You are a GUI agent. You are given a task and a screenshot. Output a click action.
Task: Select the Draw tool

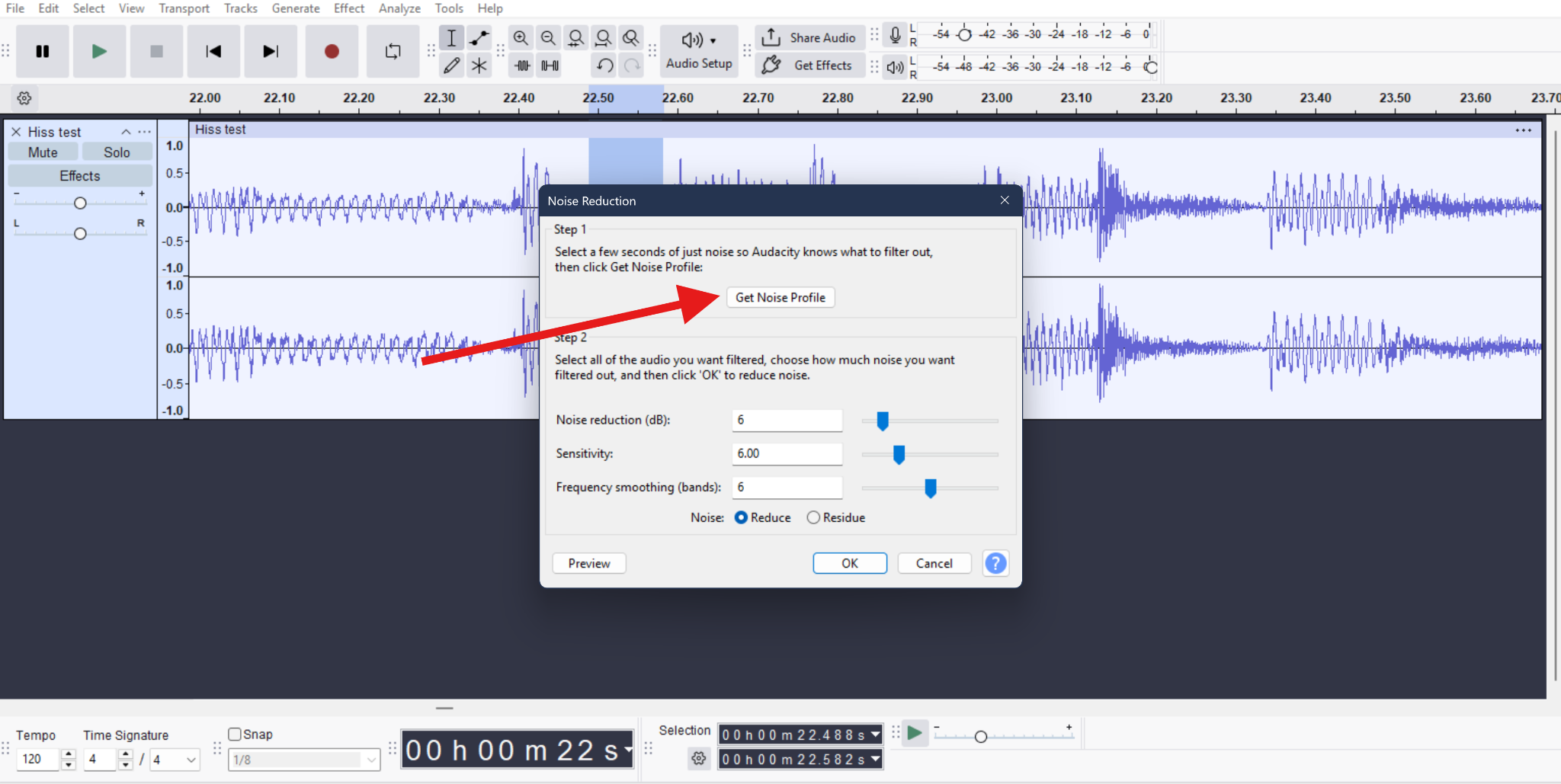pyautogui.click(x=451, y=65)
